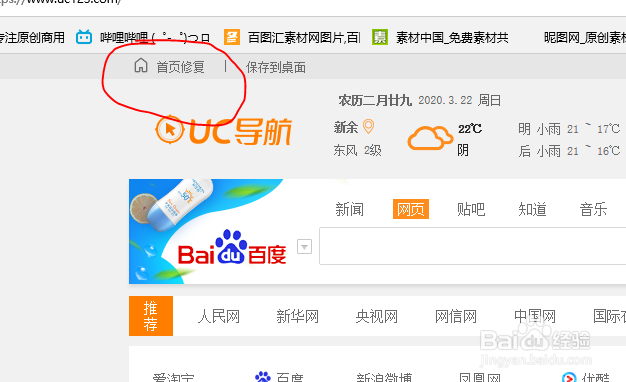The height and width of the screenshot is (382, 626).
Task: Open the 素材中国 bookmark icon
Action: tap(380, 37)
